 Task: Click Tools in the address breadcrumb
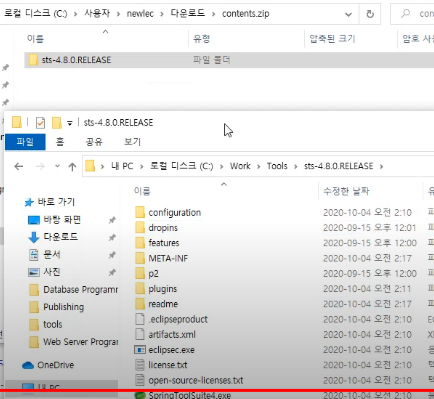[277, 166]
